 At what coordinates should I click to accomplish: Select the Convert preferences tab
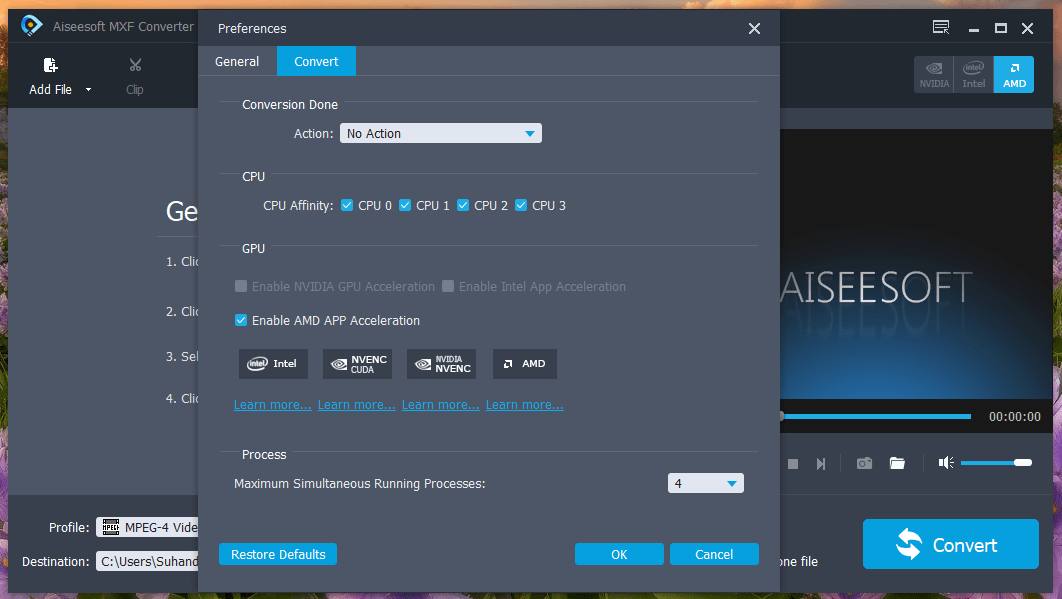316,62
